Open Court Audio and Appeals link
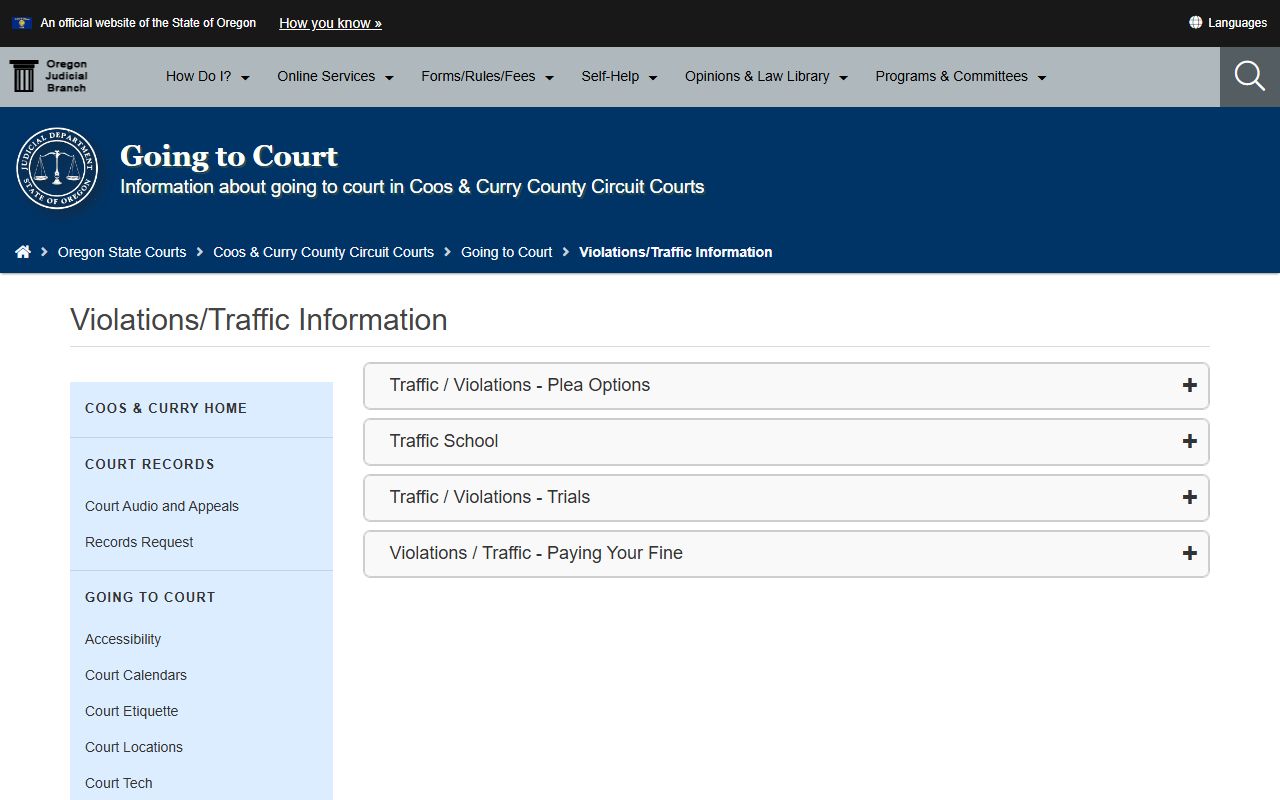 [x=162, y=506]
